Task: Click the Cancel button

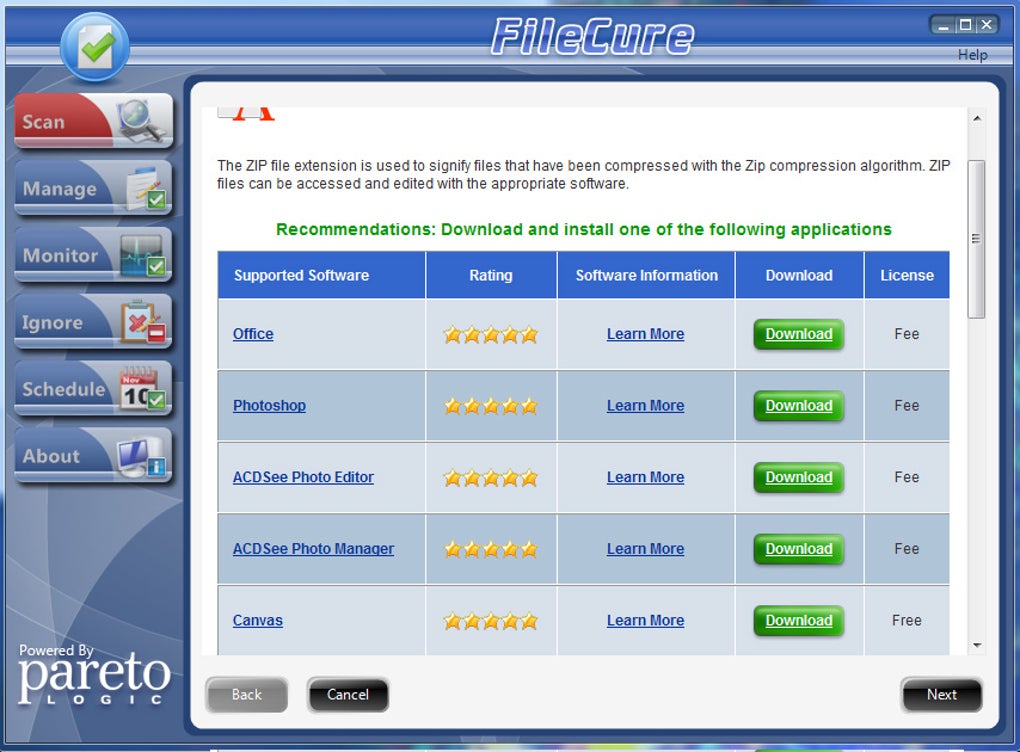Action: tap(348, 695)
